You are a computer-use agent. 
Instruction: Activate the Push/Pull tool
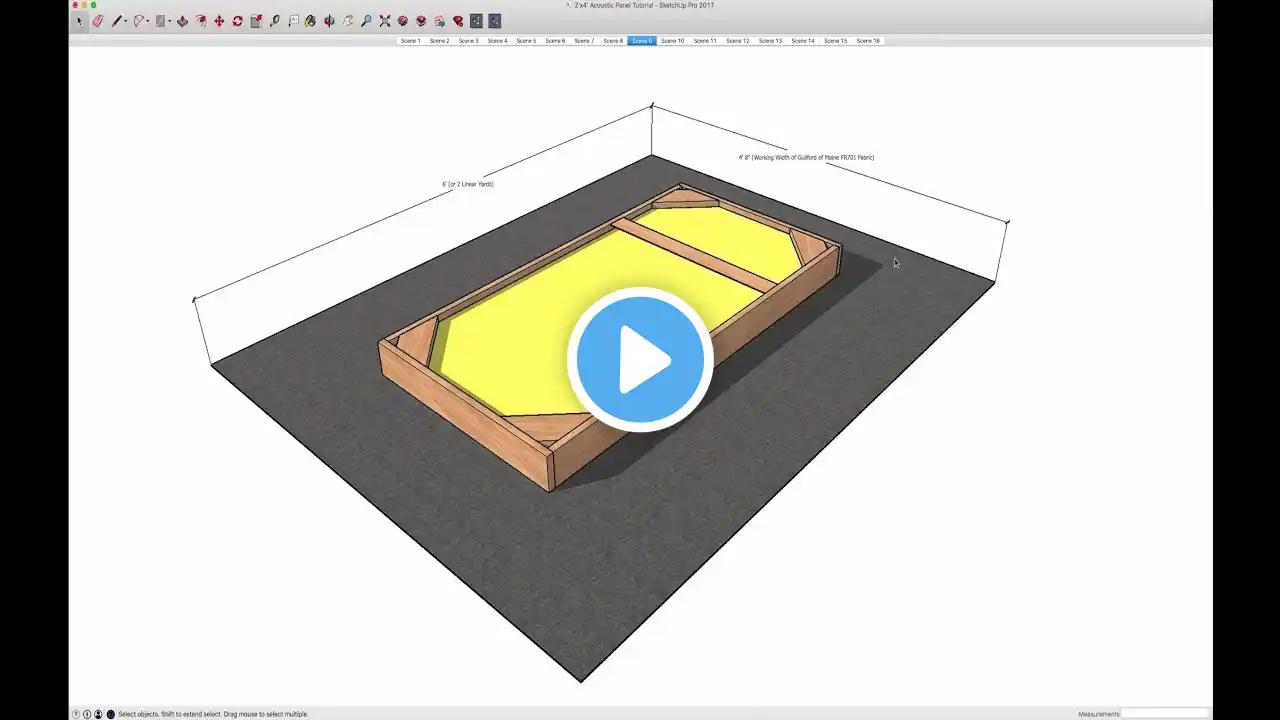pyautogui.click(x=183, y=20)
